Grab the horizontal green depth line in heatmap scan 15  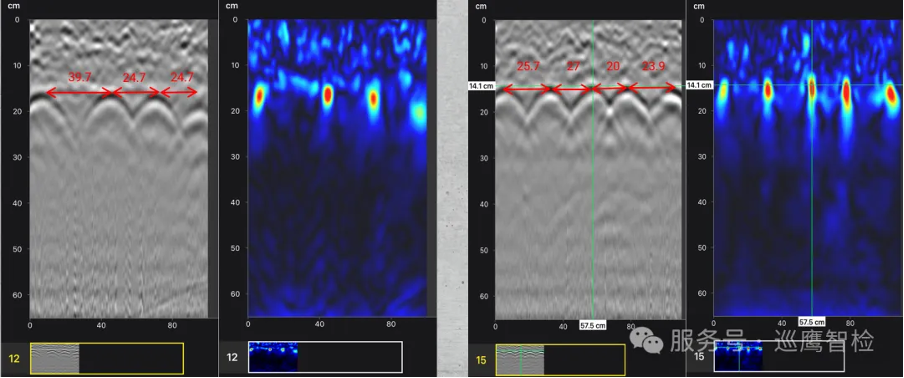point(807,85)
